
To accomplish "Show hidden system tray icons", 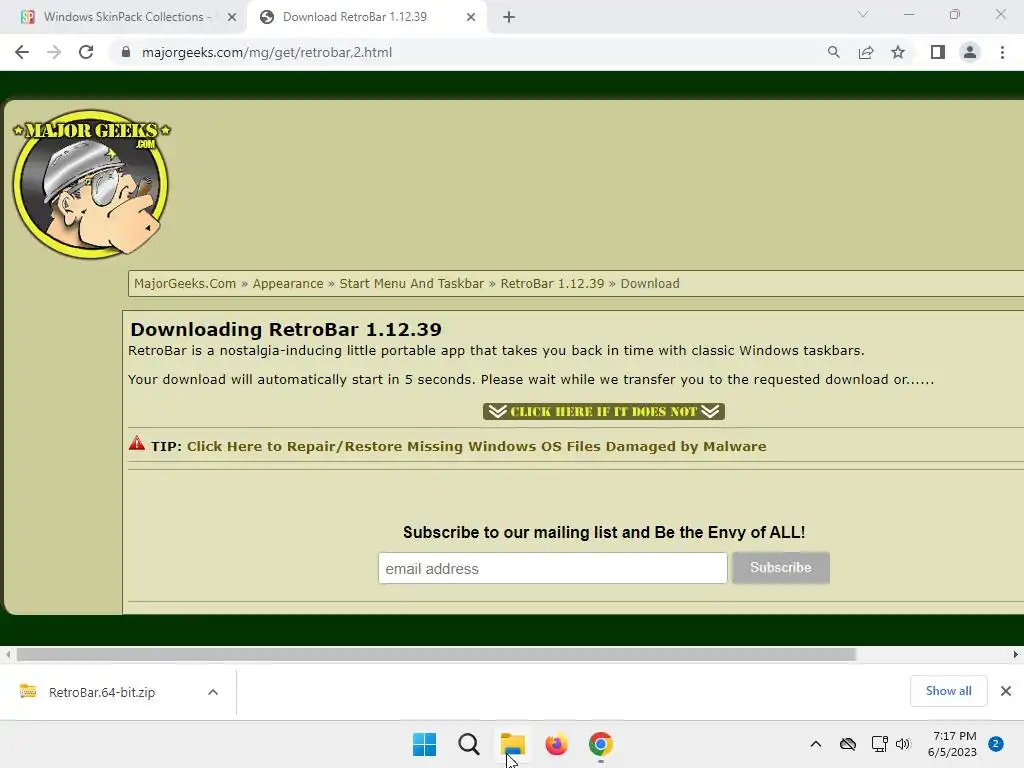I will [816, 744].
